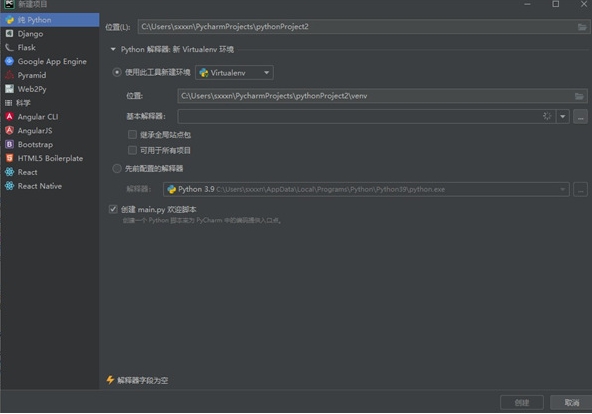Collapse the Python 解释器 section

coord(113,49)
